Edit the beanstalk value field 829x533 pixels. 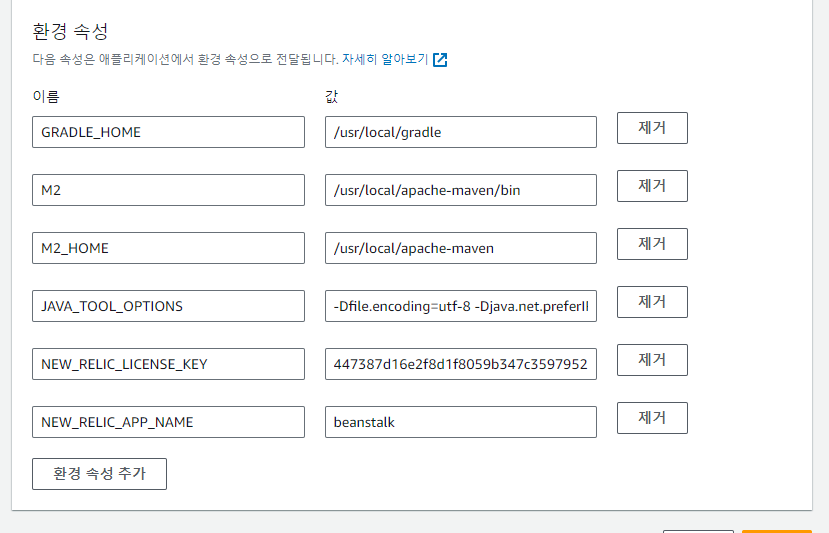point(460,422)
